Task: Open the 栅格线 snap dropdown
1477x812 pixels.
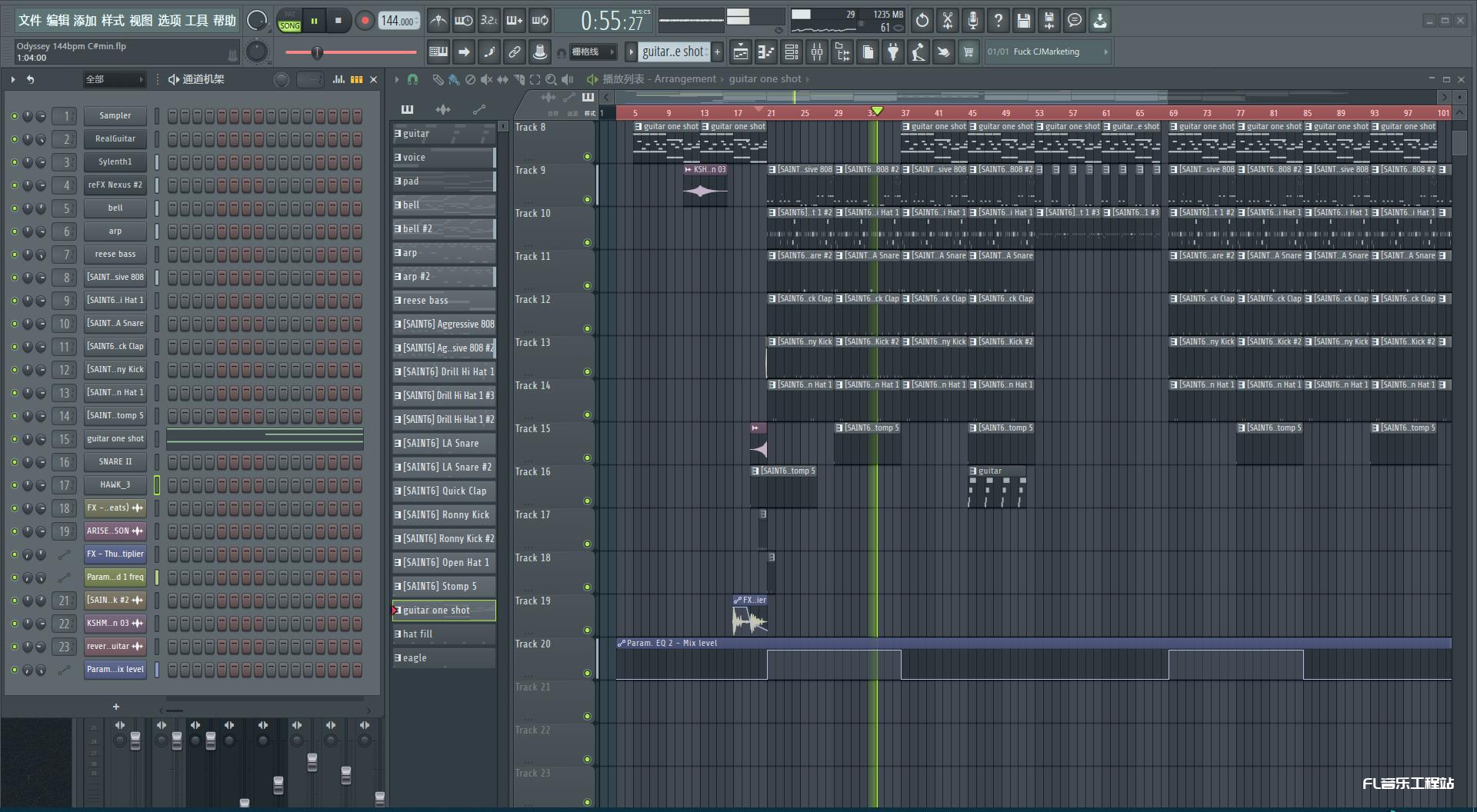Action: pos(592,52)
